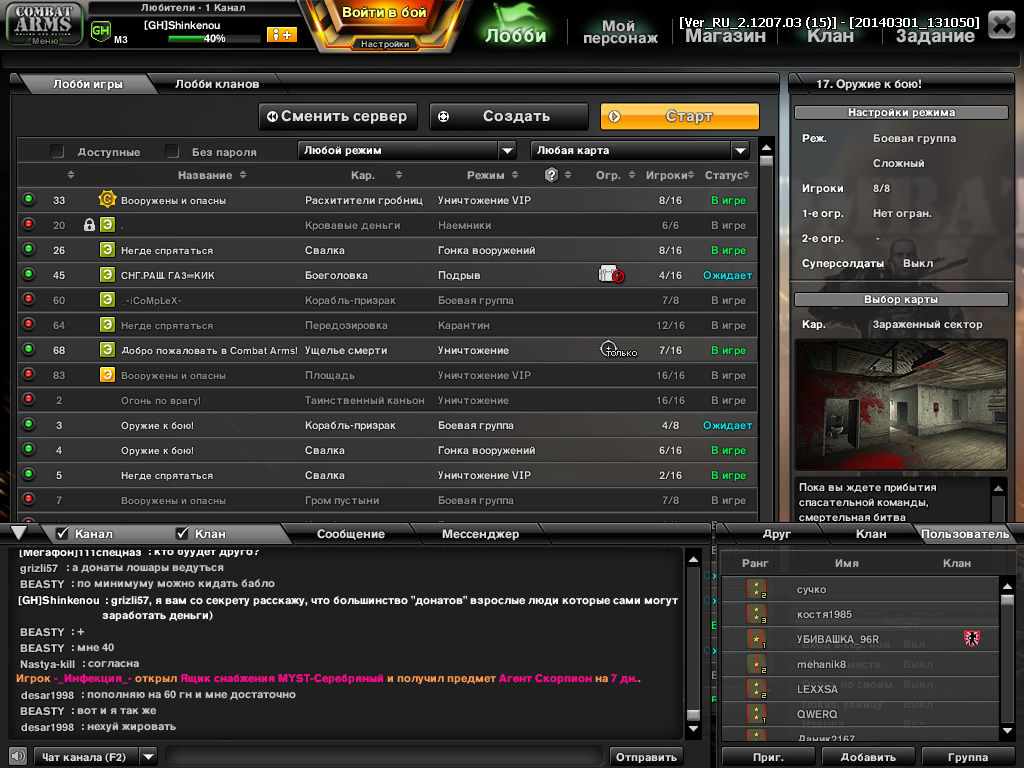Uncheck the Канал chat checkbox
This screenshot has height=768, width=1024.
[x=63, y=534]
